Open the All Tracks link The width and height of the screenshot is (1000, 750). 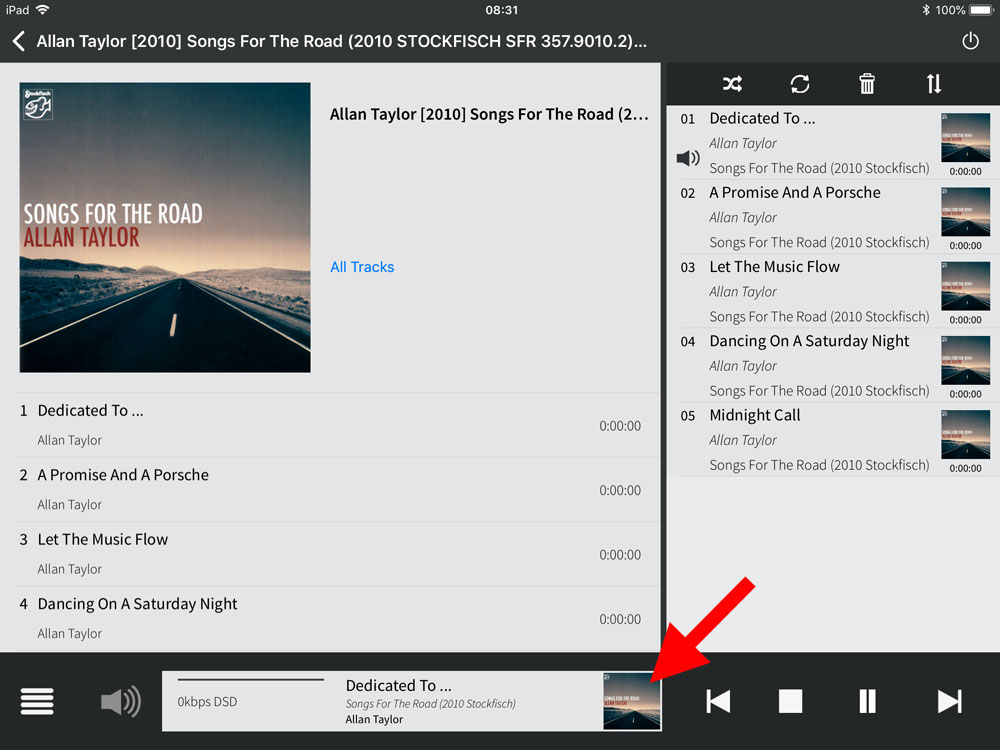362,267
